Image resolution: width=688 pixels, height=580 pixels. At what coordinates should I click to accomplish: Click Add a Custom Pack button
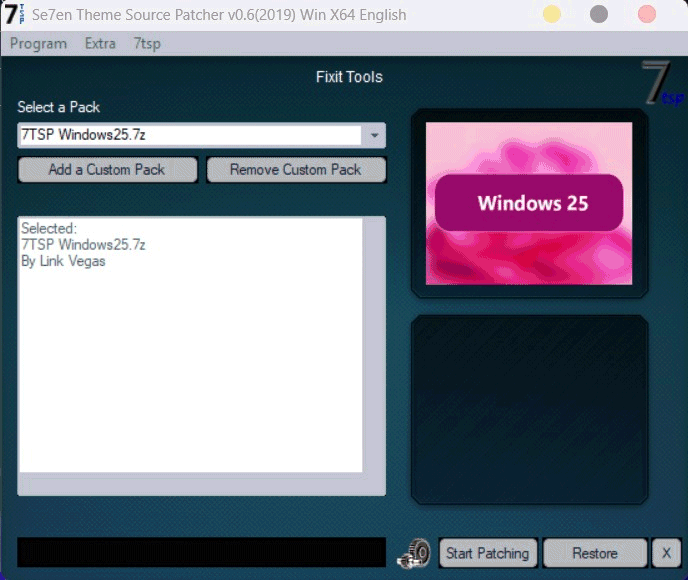pyautogui.click(x=108, y=169)
